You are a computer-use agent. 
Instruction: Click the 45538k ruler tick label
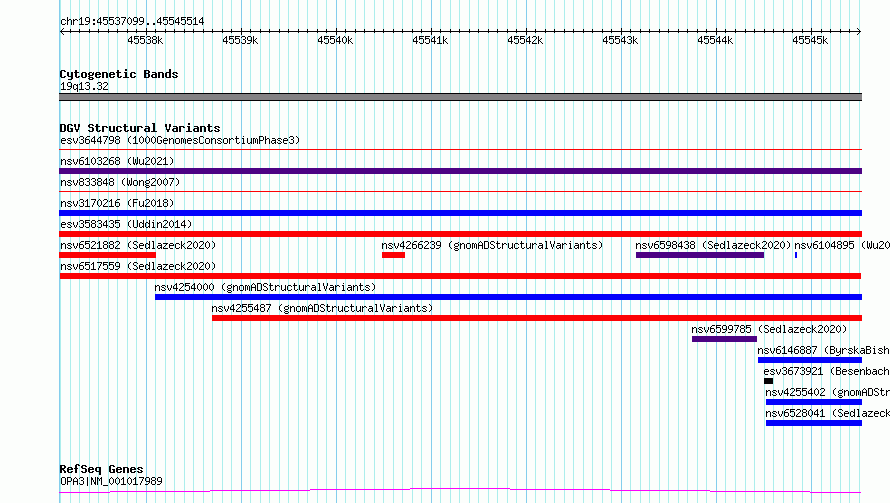(145, 40)
